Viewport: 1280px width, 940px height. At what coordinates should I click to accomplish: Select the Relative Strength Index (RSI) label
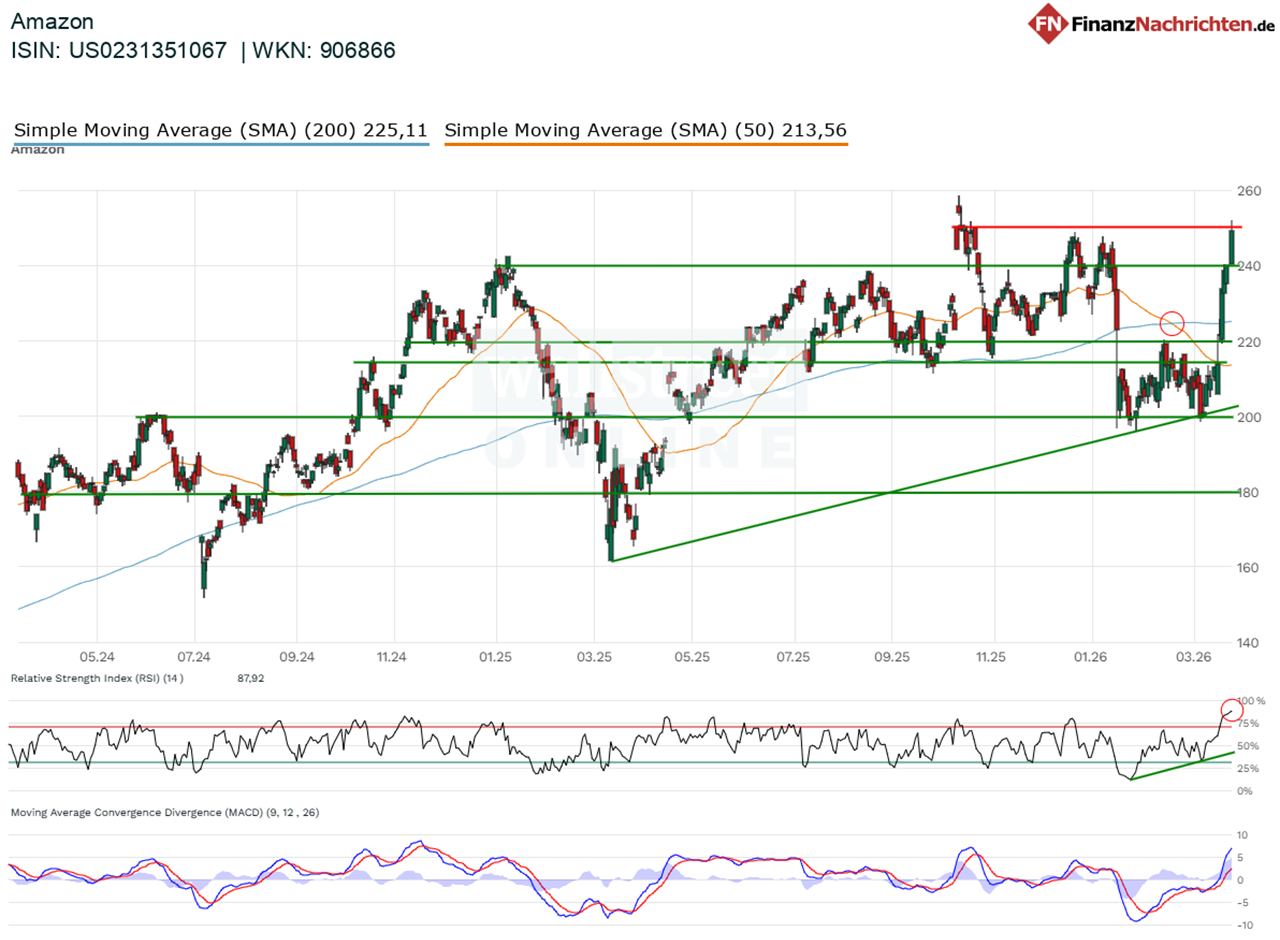pos(98,678)
